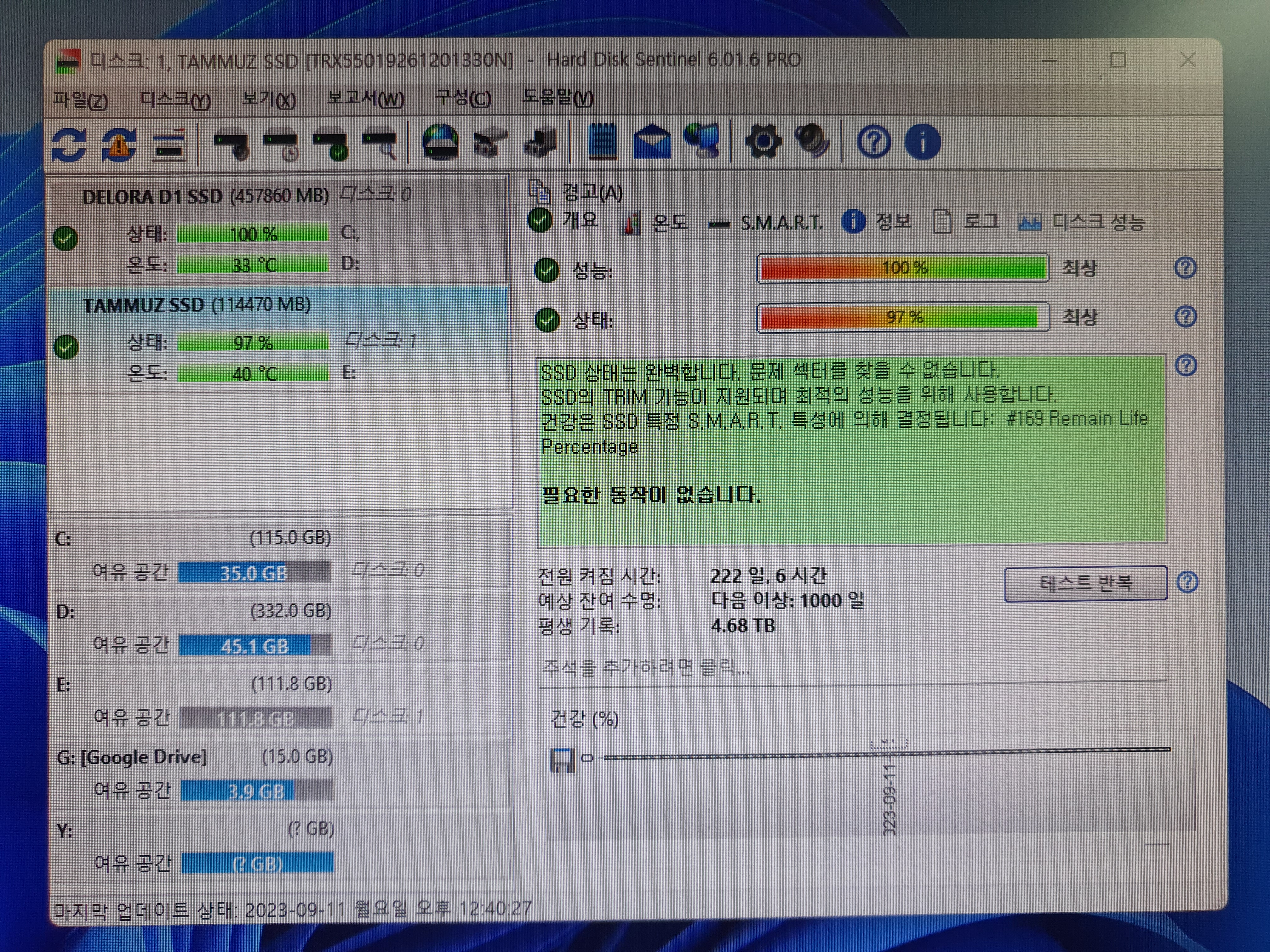Open the 구성(C) menu
Viewport: 1270px width, 952px height.
click(x=463, y=99)
